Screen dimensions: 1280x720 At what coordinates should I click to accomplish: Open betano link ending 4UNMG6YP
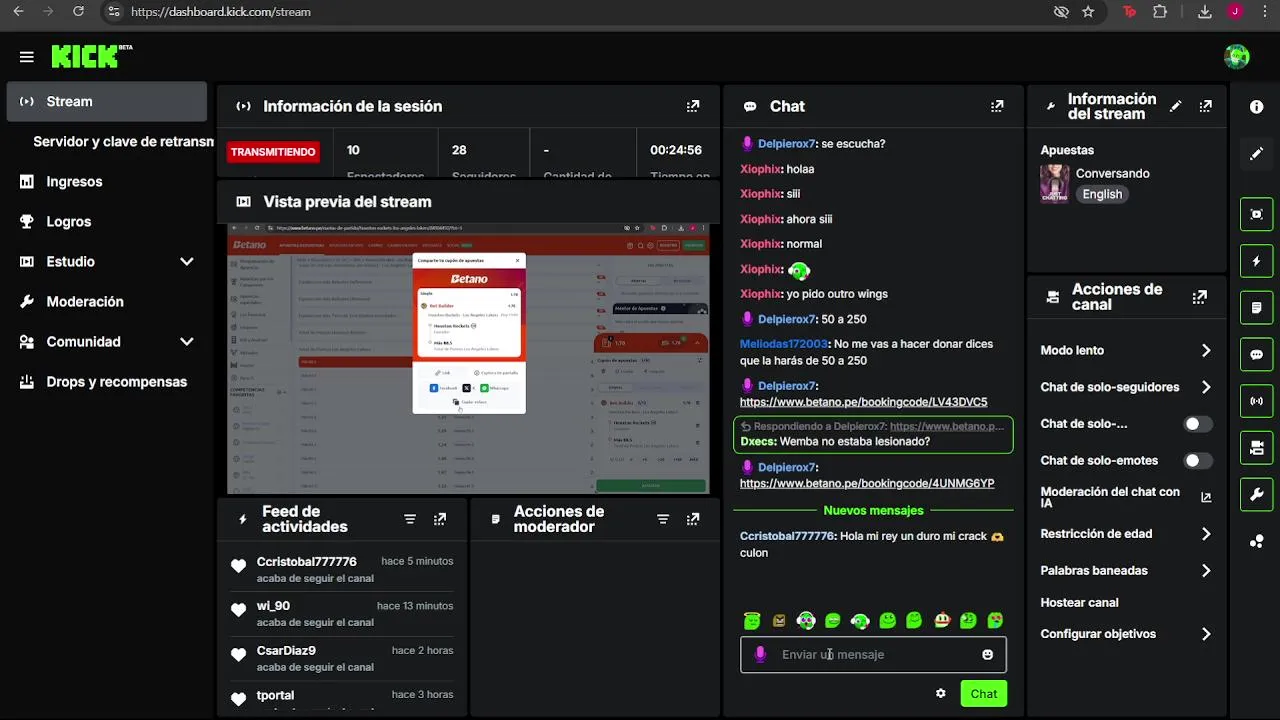(x=867, y=484)
